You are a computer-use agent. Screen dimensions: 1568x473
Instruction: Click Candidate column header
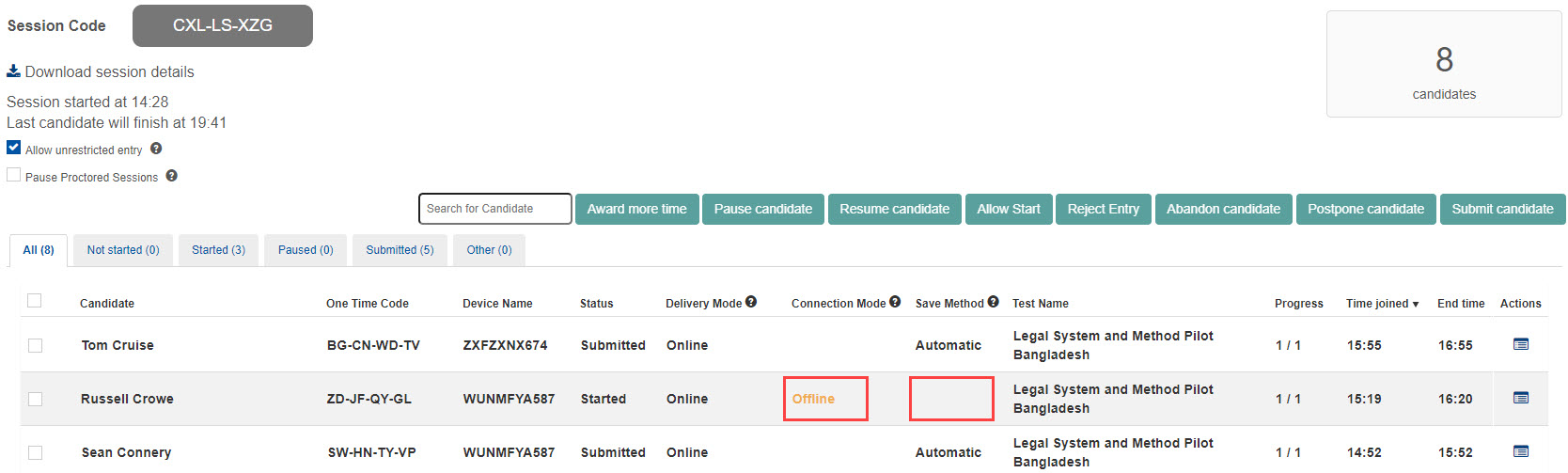(107, 304)
